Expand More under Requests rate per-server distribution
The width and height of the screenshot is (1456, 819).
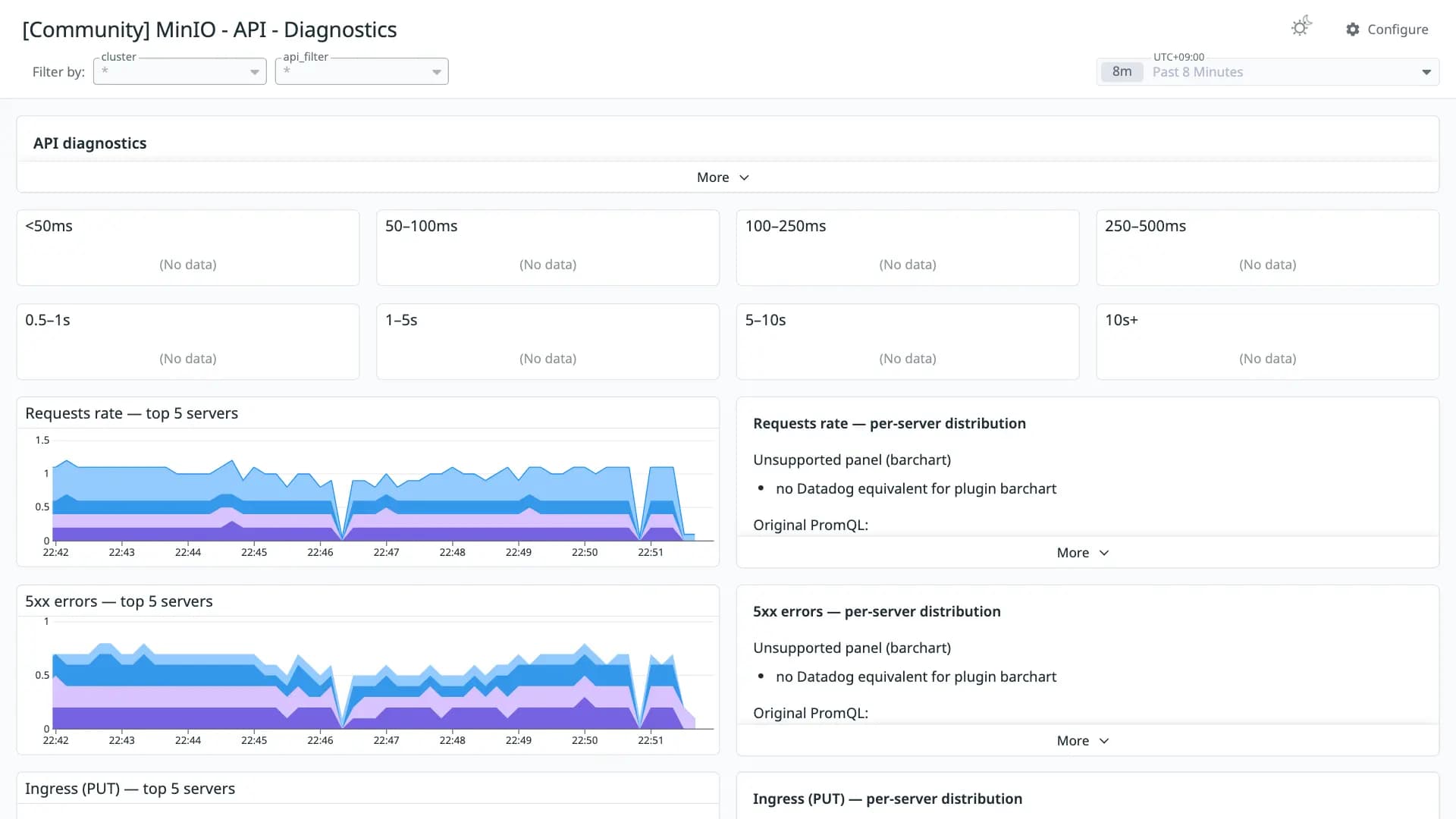(x=1083, y=553)
